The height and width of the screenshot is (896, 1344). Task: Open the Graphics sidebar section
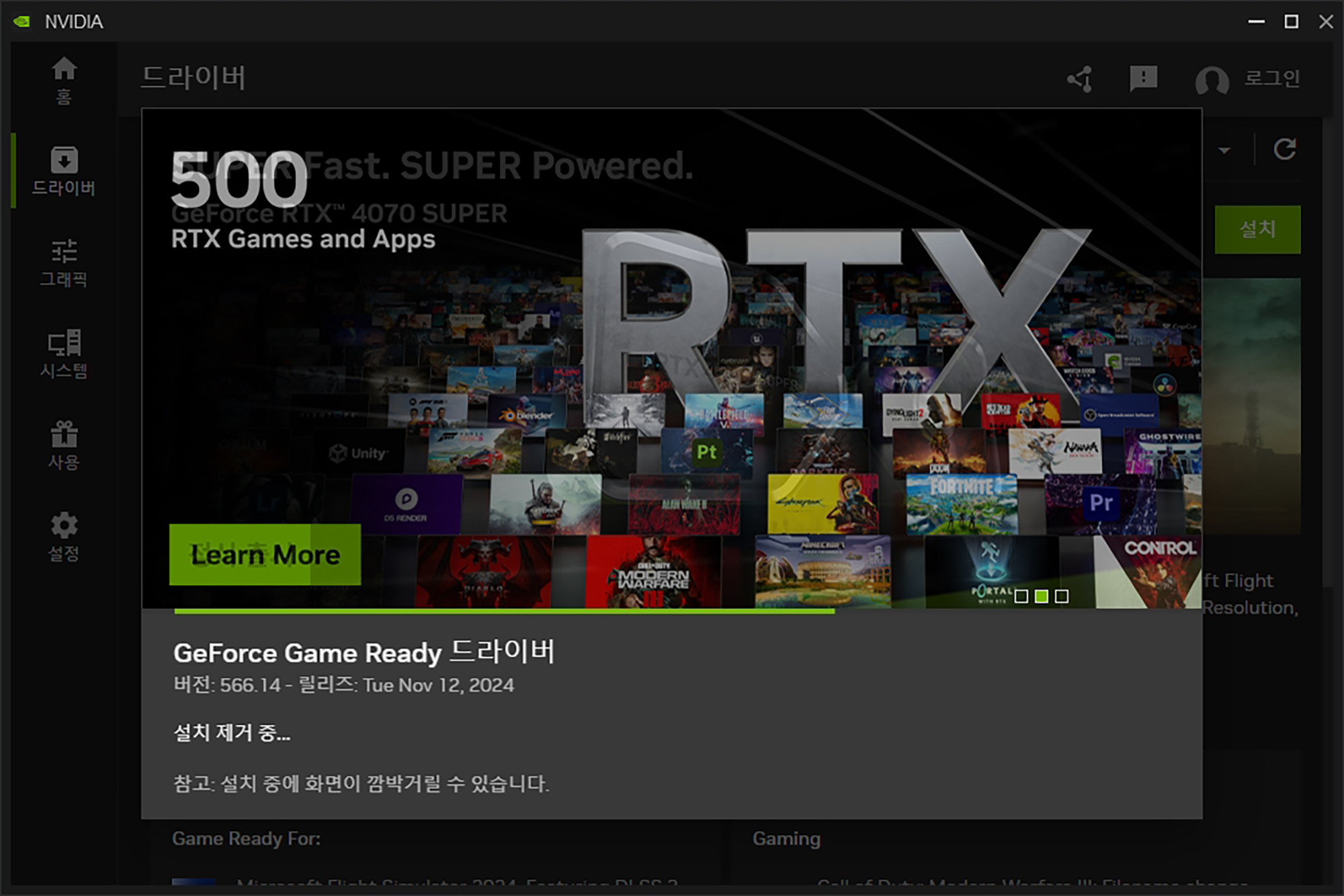click(64, 262)
